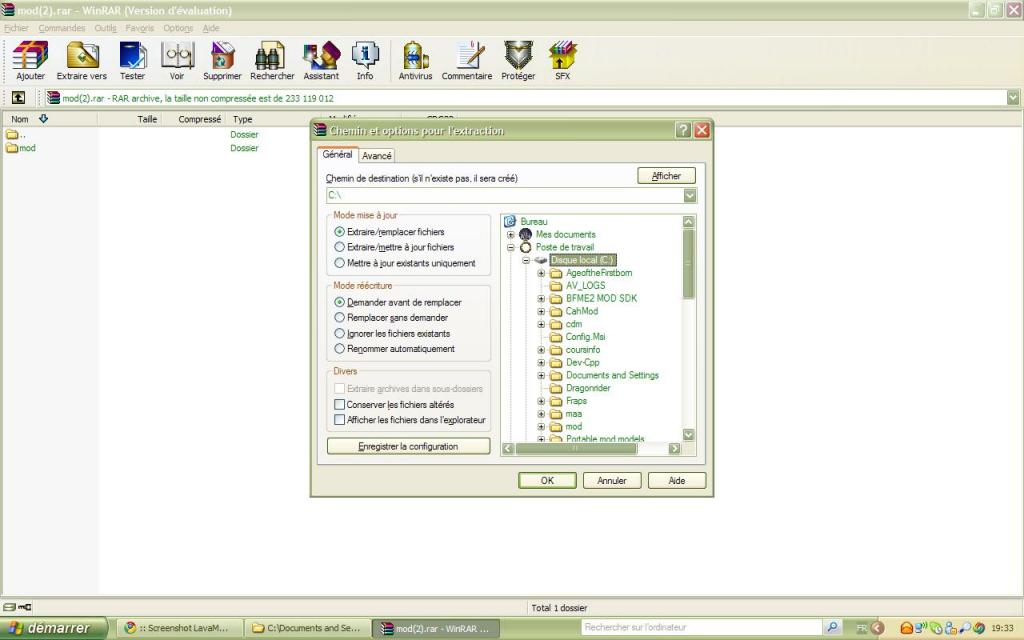Expand Dev-Cpp folder node
1024x640 pixels.
click(x=541, y=362)
